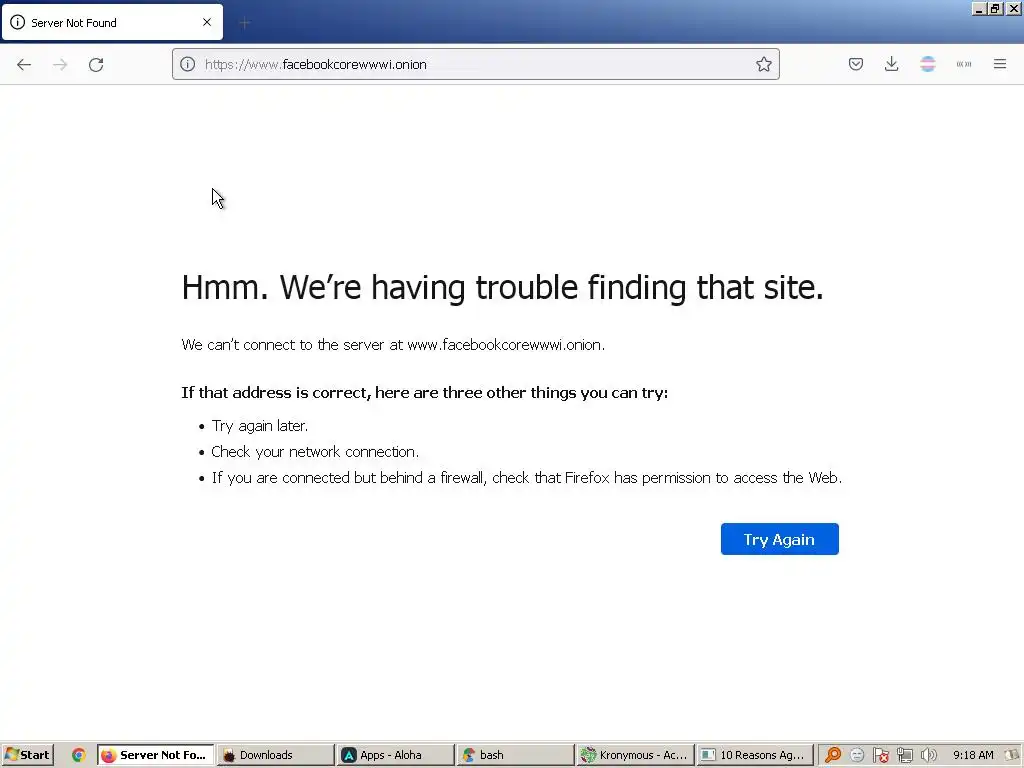Open the Downloads panel

click(891, 64)
